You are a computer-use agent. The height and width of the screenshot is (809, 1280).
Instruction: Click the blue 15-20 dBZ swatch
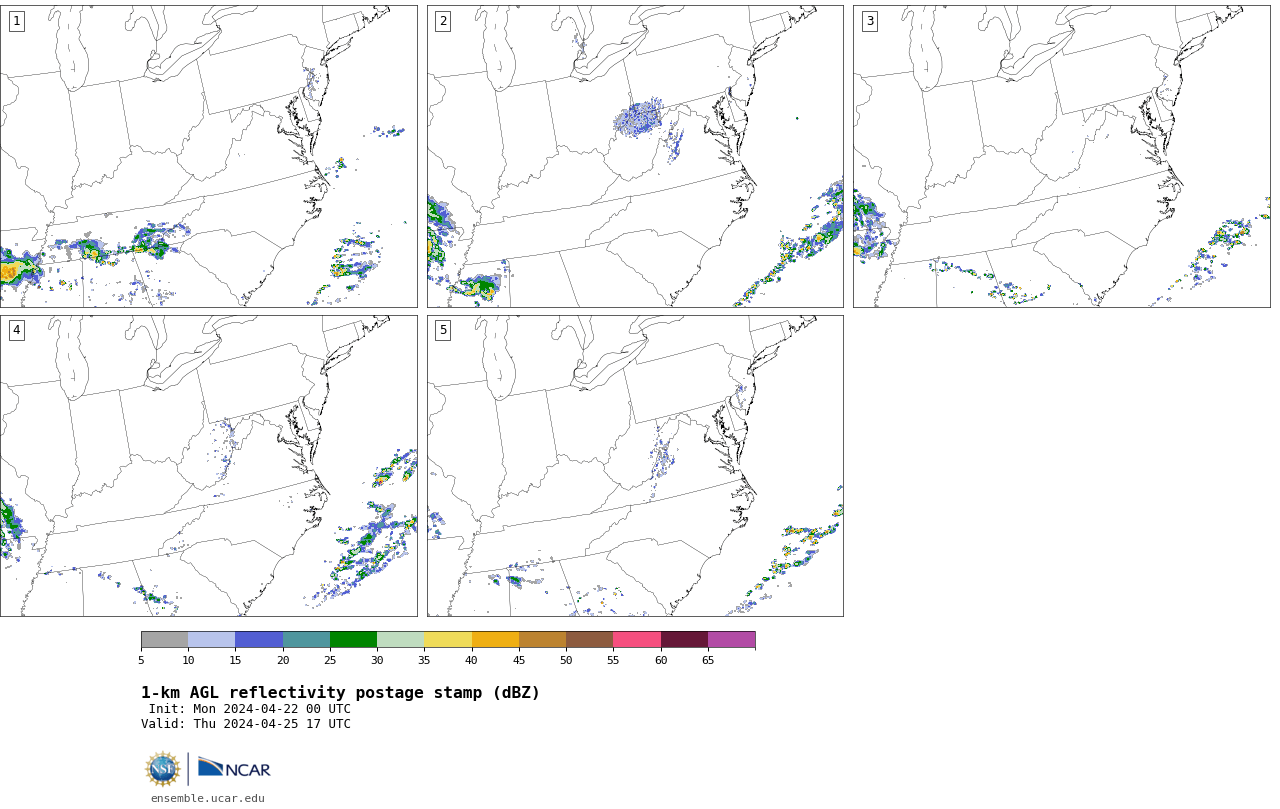(259, 640)
